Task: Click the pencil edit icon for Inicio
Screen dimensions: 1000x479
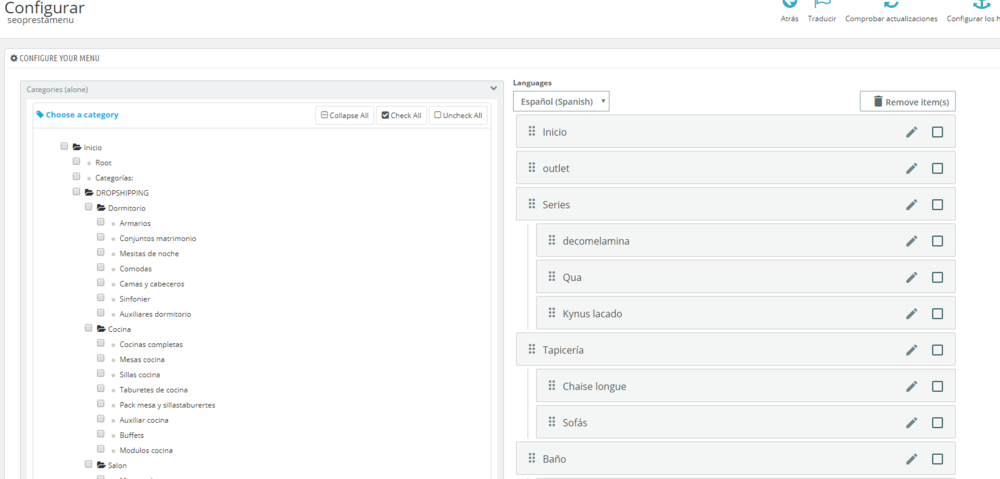Action: point(912,132)
